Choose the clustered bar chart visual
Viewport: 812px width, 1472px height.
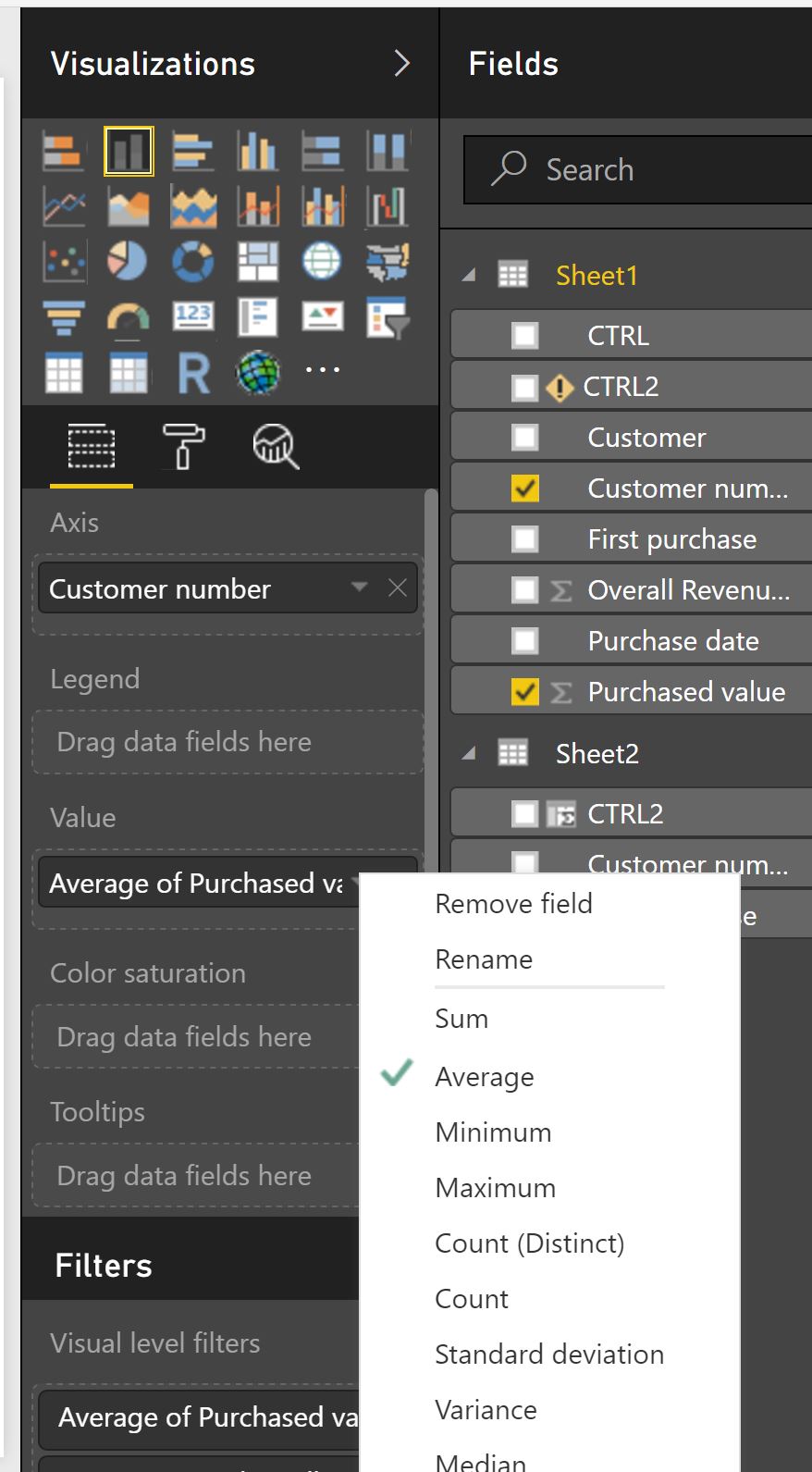pyautogui.click(x=192, y=152)
